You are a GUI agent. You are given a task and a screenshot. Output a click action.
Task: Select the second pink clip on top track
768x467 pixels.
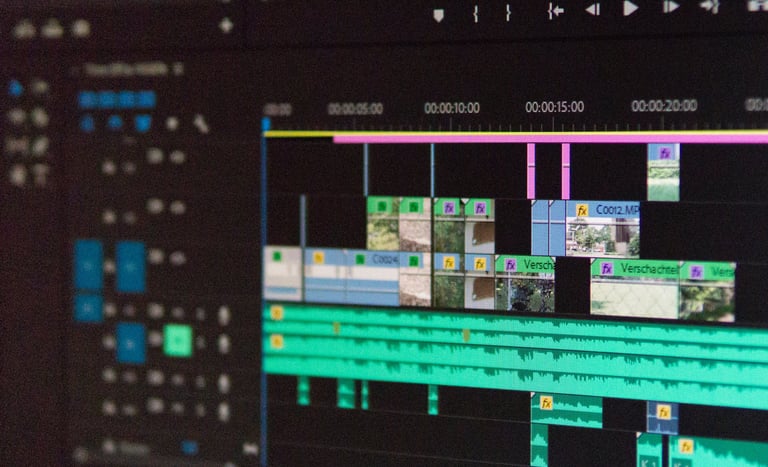pos(566,172)
